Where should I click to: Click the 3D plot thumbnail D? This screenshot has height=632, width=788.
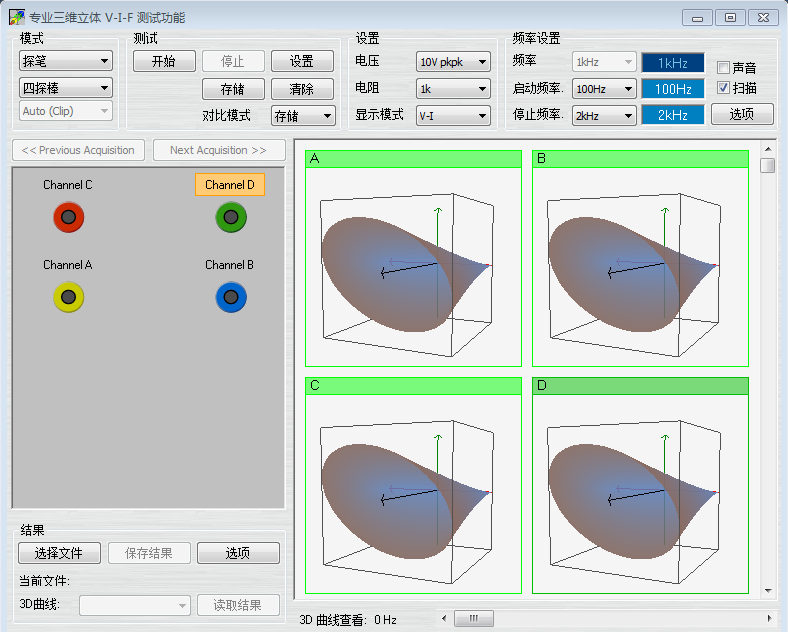[640, 485]
